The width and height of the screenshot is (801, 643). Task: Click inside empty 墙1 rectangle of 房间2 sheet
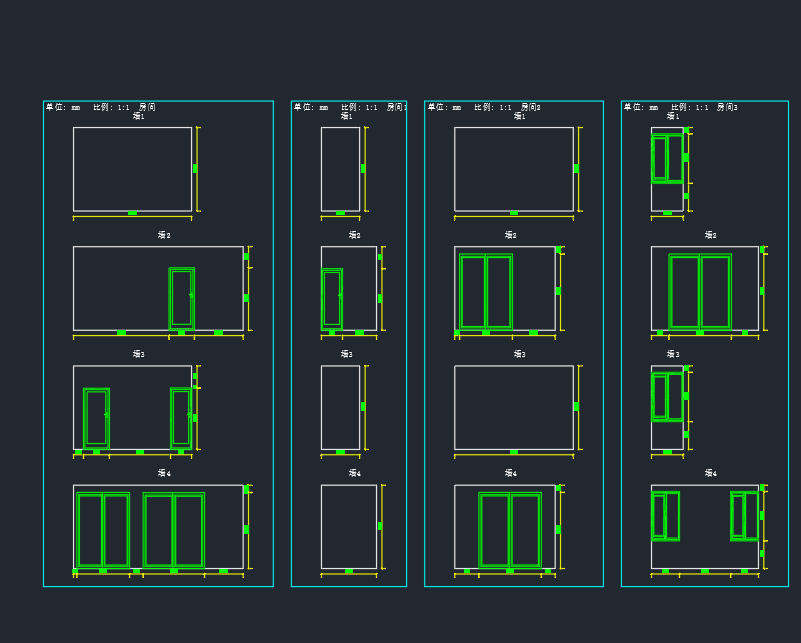coord(514,169)
